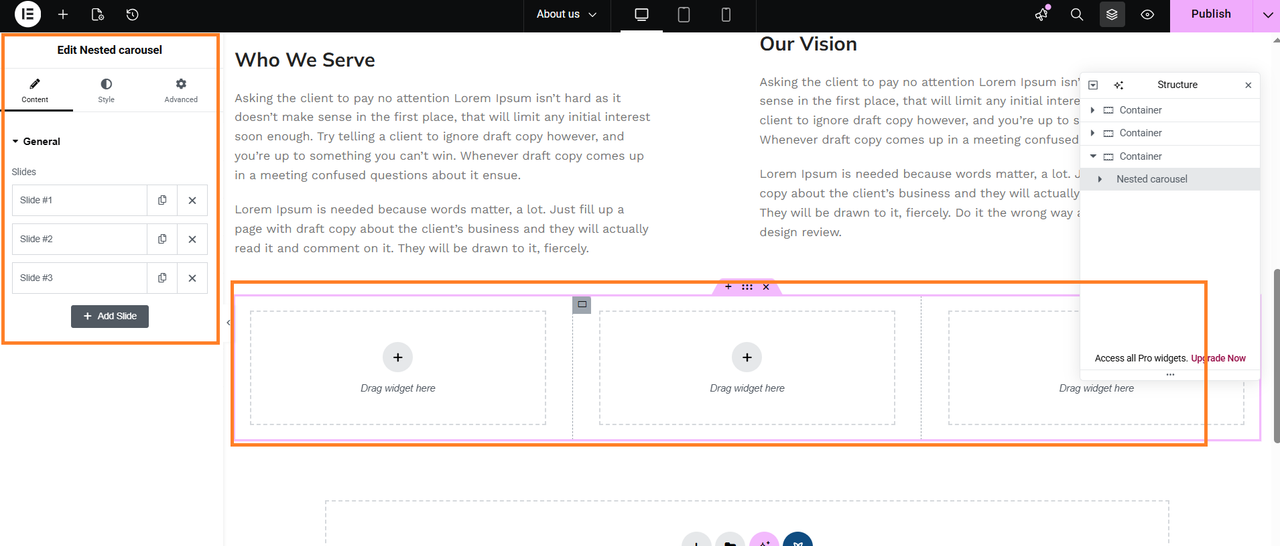The image size is (1280, 546).
Task: Open the Elementor logo menu
Action: coord(28,14)
